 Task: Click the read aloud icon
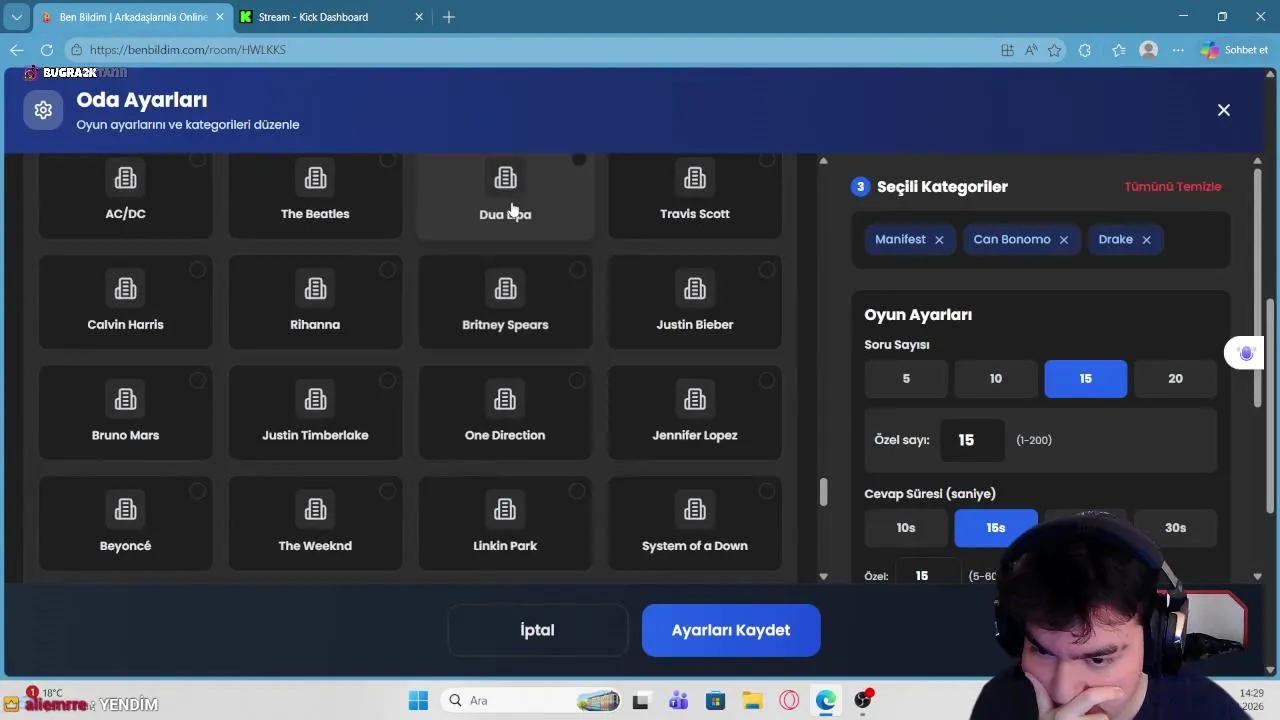(1031, 50)
